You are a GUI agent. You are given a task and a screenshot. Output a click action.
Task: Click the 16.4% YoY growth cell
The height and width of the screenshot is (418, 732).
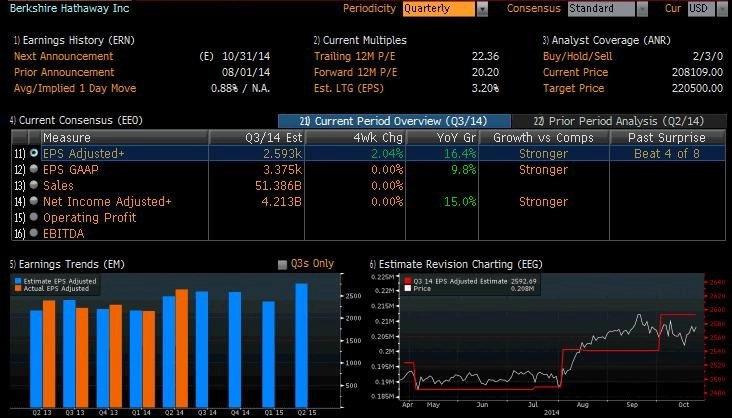coord(460,154)
